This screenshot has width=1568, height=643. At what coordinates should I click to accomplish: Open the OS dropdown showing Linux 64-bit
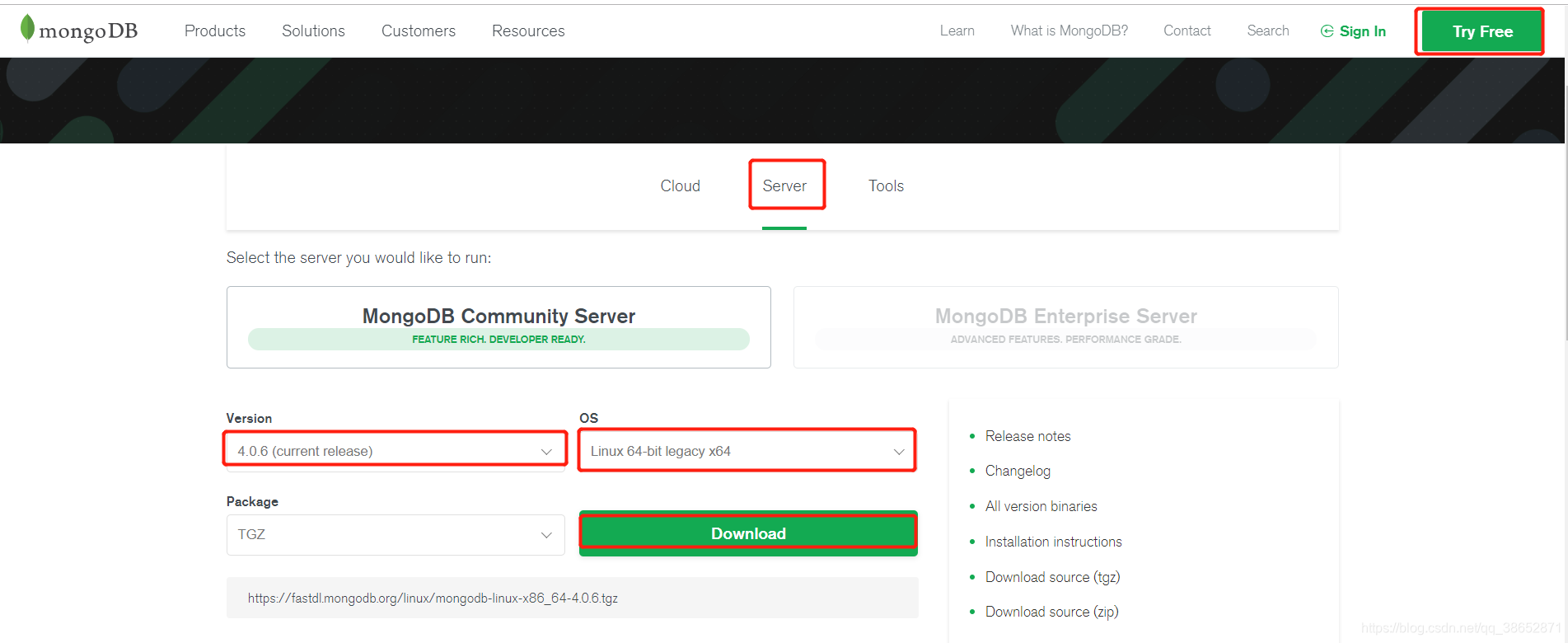(748, 451)
